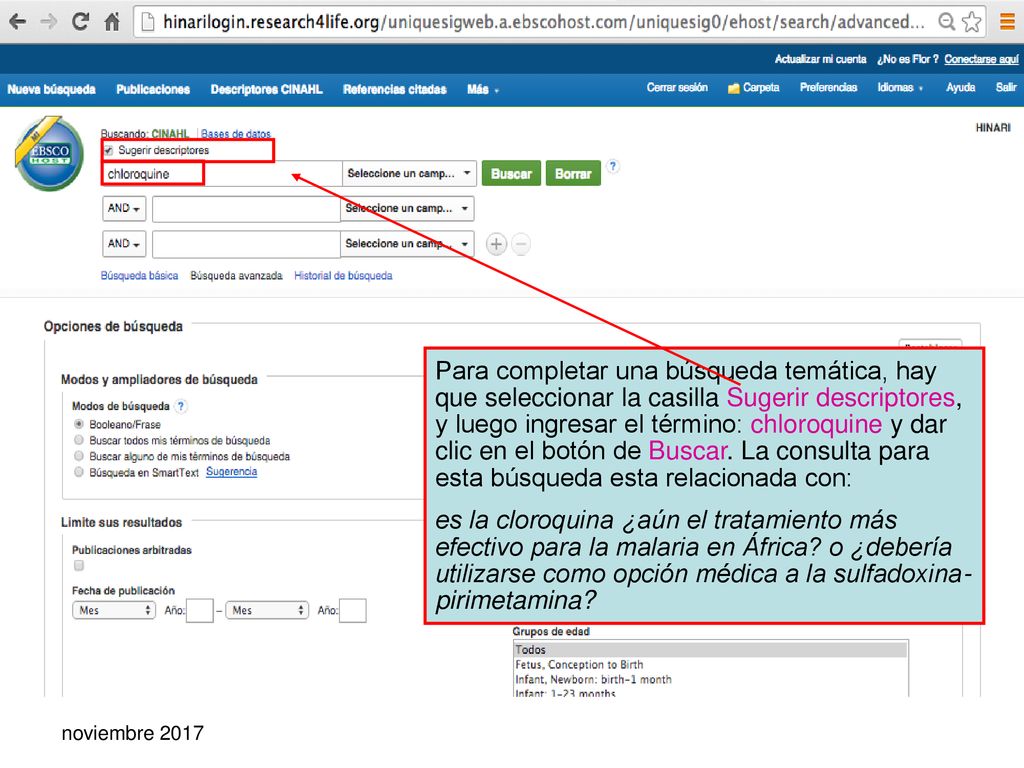1024x768 pixels.
Task: Expand the Idiomas menu
Action: click(900, 88)
